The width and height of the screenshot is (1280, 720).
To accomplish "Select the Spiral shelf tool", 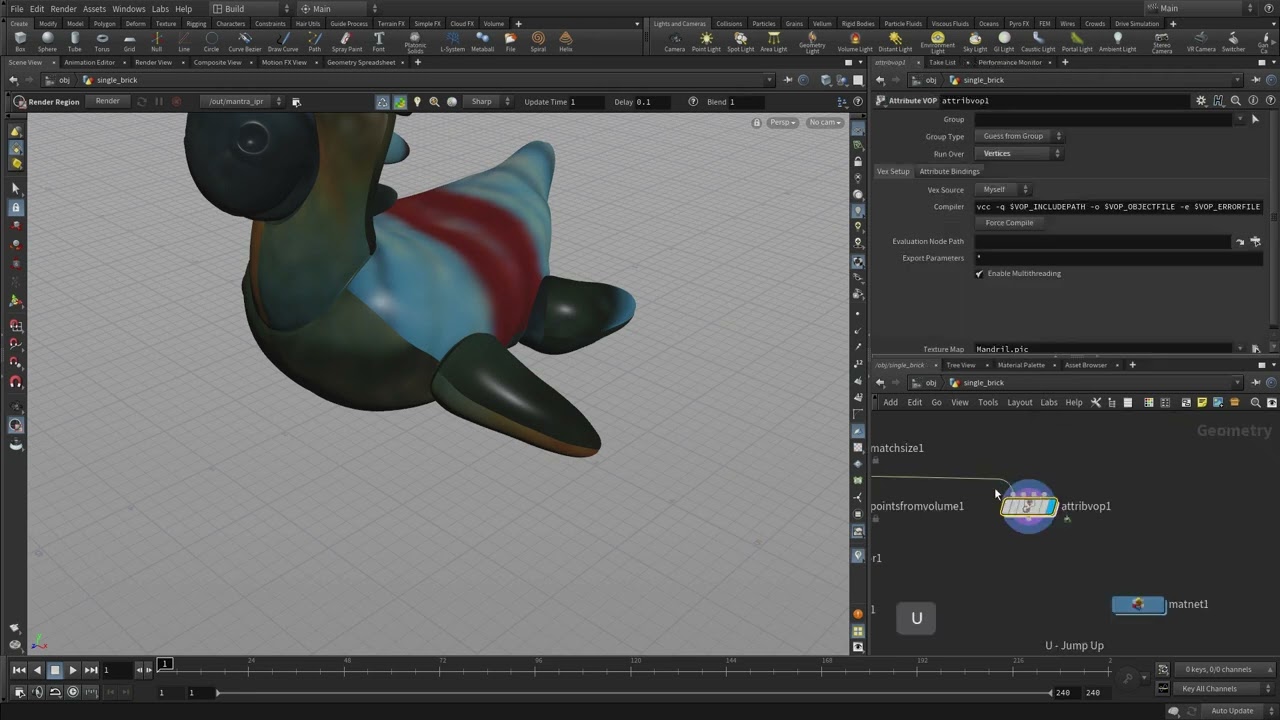I will [x=538, y=41].
